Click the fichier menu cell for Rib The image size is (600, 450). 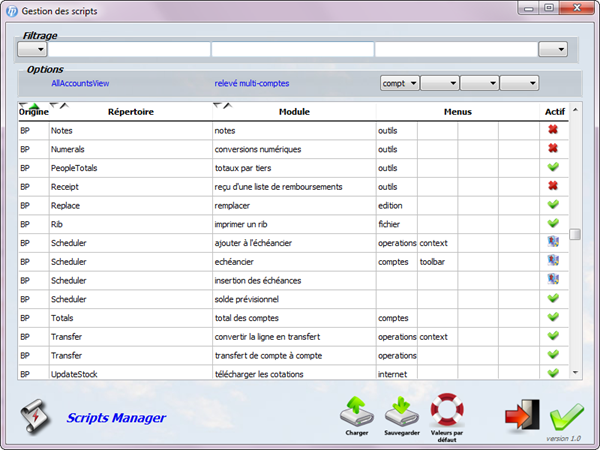(397, 225)
